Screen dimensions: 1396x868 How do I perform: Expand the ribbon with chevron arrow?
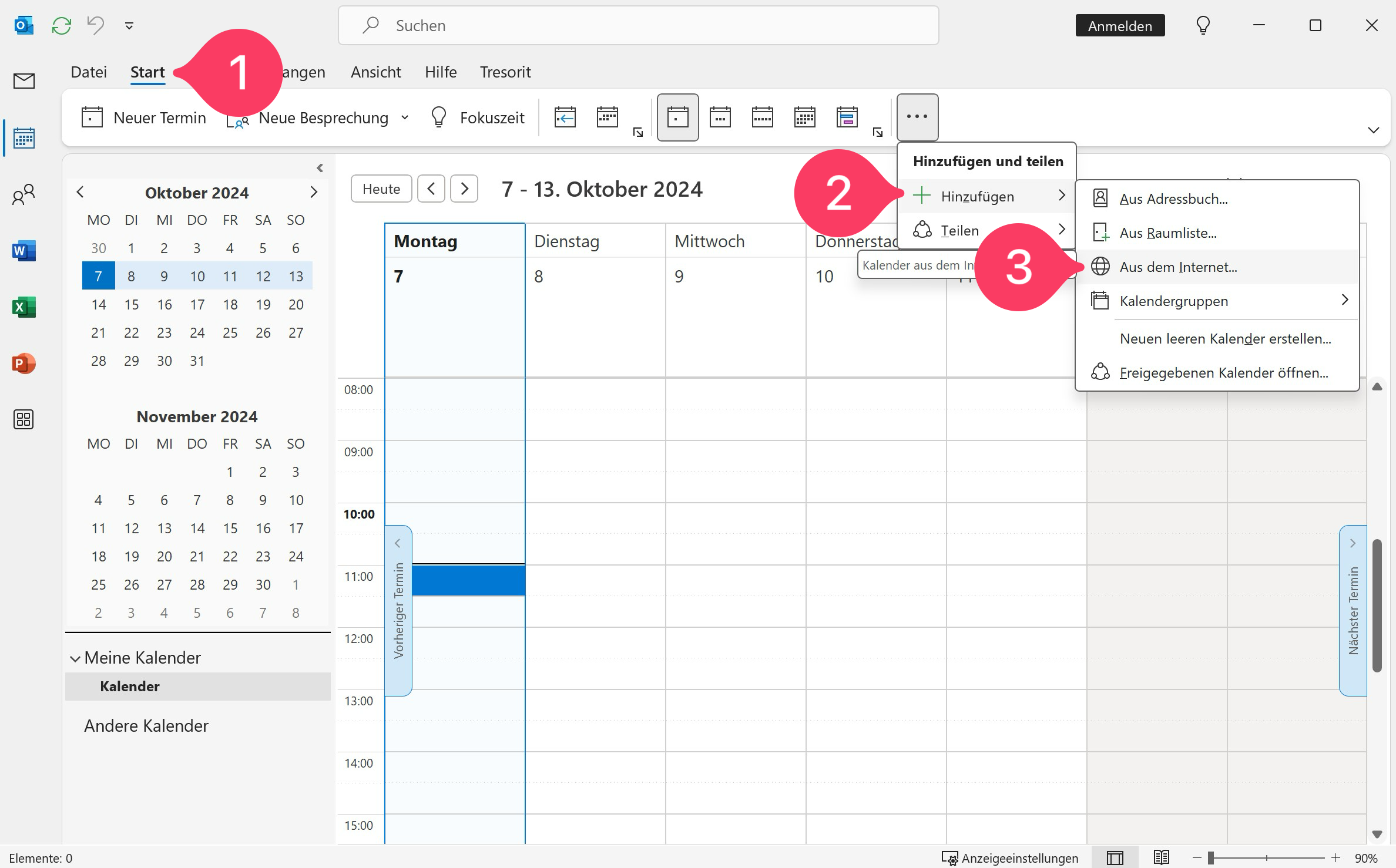click(1373, 130)
